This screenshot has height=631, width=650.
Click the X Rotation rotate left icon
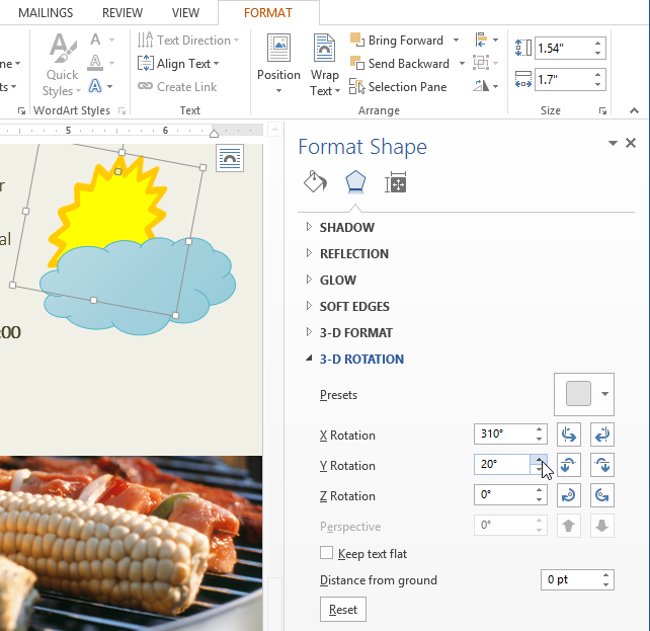(x=570, y=435)
